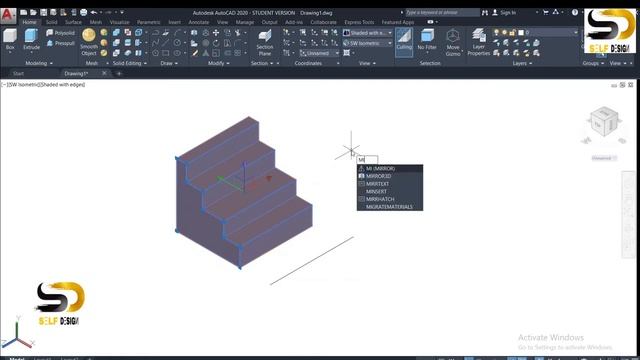Click the search binoculars icon
Image resolution: width=640 pixels, height=360 pixels.
coord(484,13)
